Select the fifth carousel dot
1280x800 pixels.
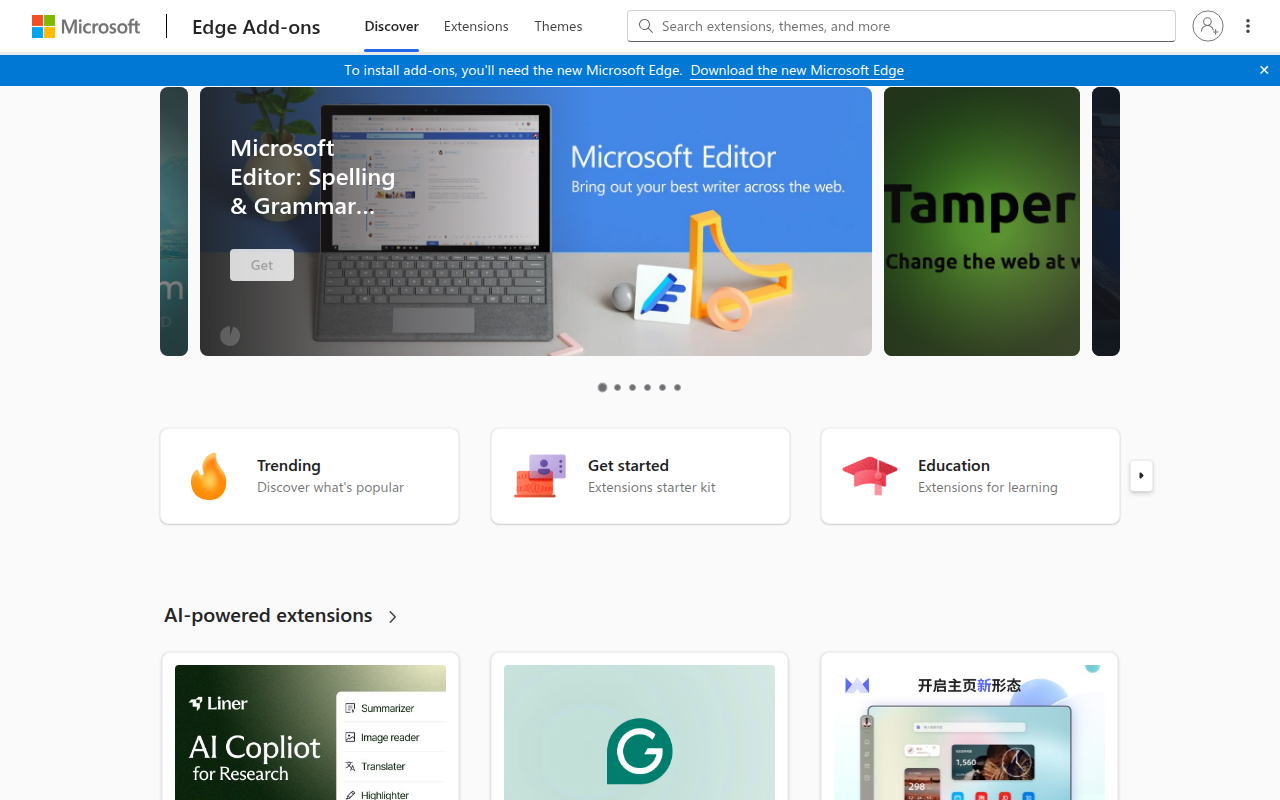pos(662,387)
